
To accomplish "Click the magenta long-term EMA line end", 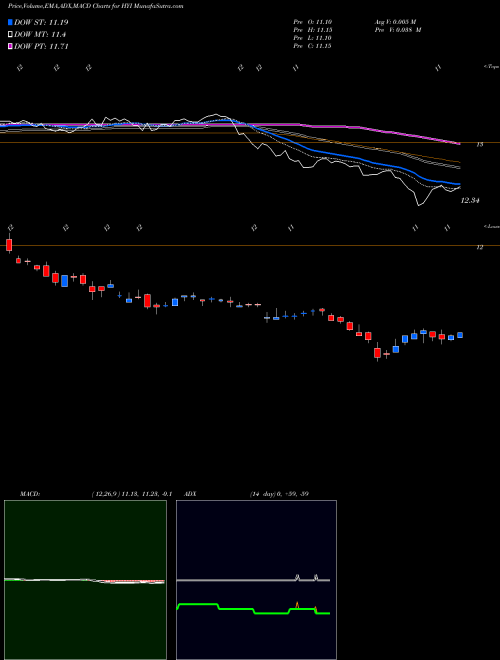I will click(458, 143).
